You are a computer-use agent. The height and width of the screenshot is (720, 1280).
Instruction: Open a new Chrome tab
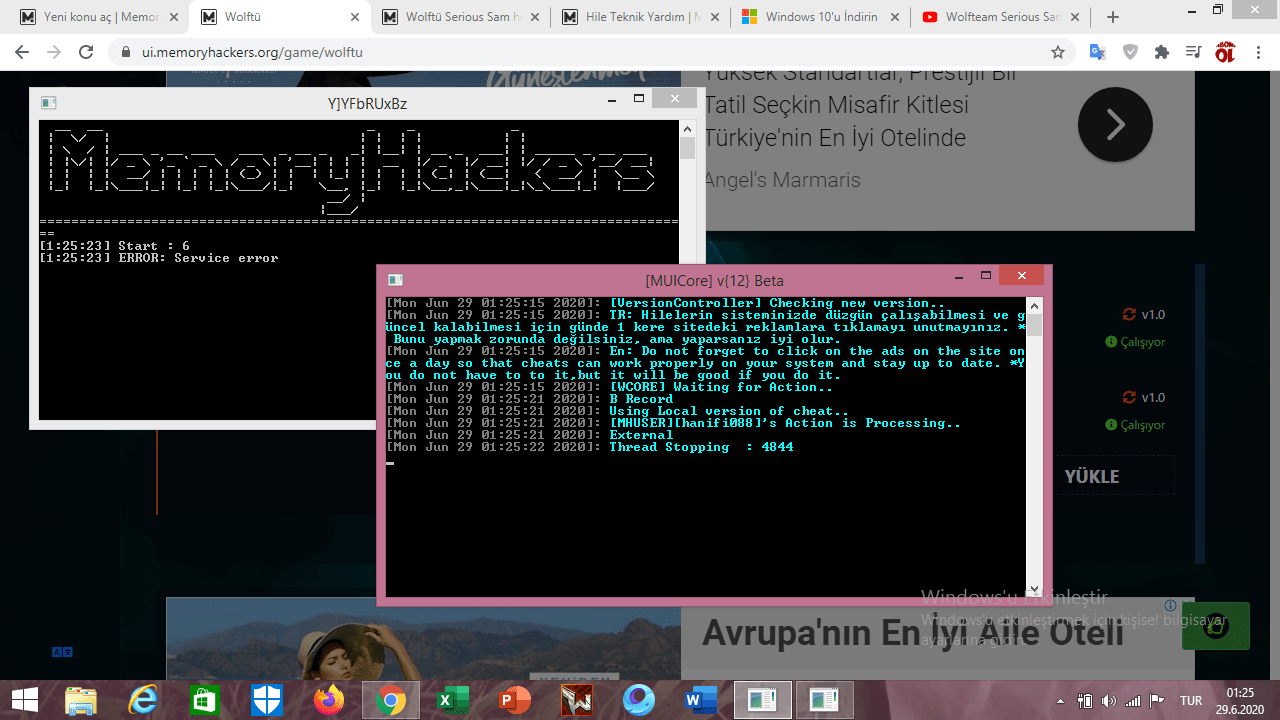tap(1113, 17)
